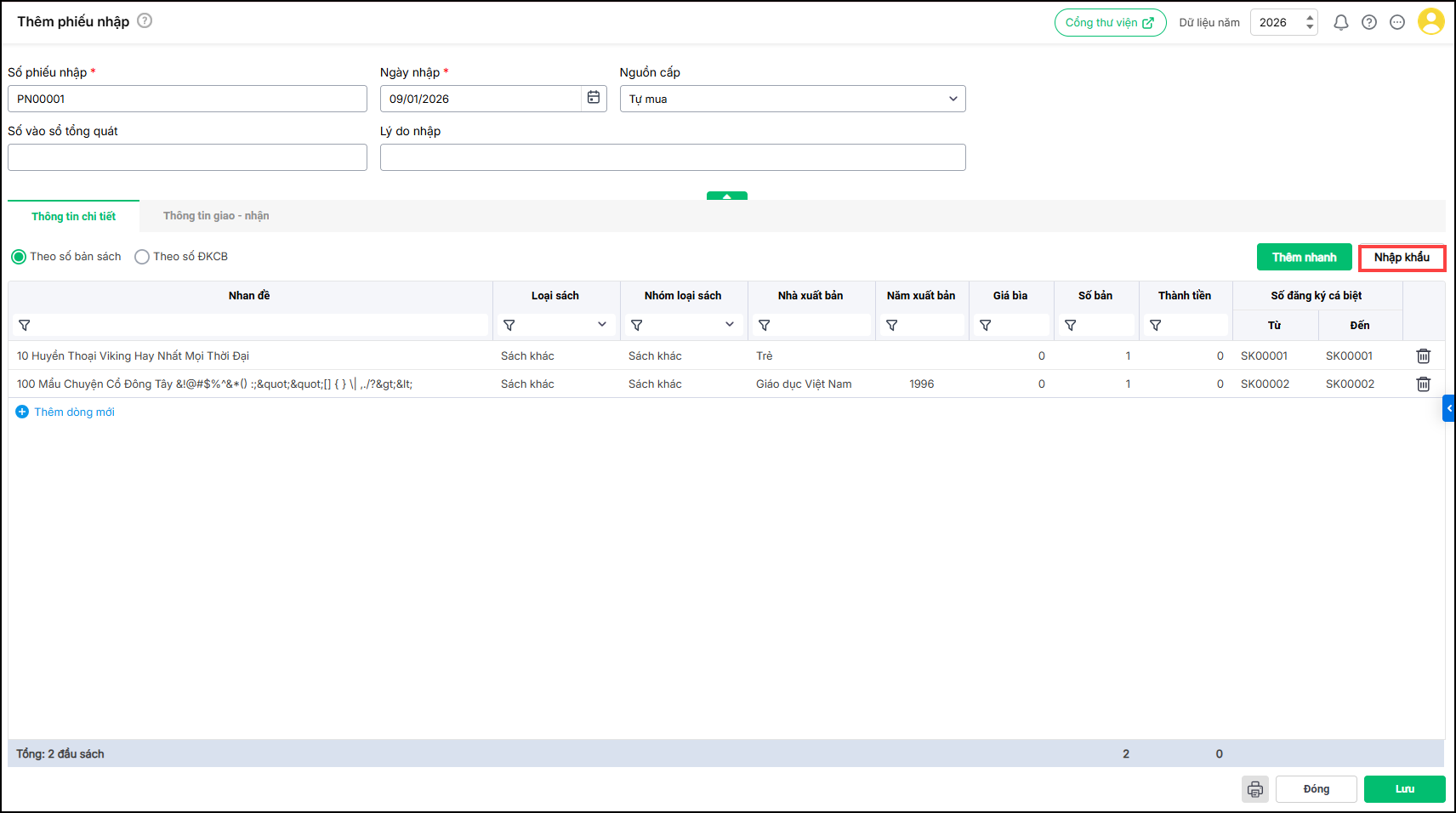Screen dimensions: 1456x813
Task: Open the Loại sách filter dropdown
Action: coord(601,325)
